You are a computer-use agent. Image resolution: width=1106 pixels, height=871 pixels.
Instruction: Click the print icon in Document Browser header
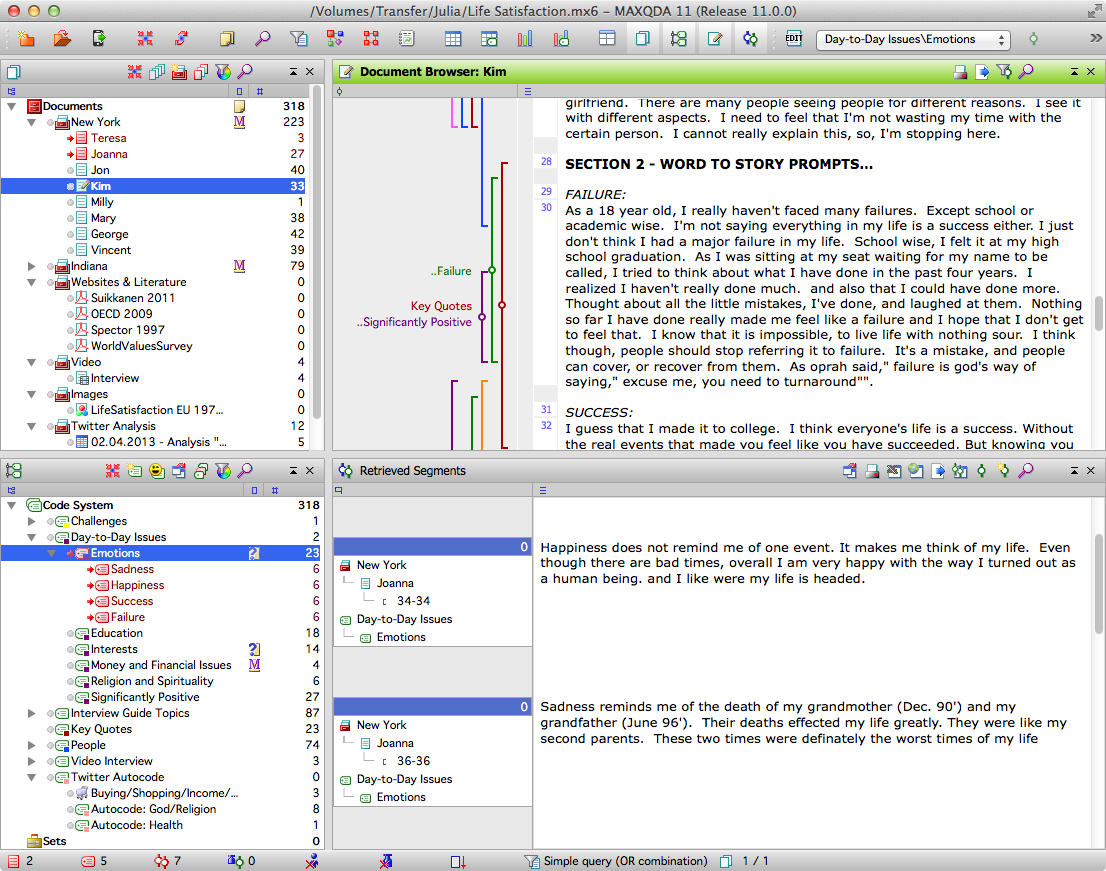[x=960, y=71]
